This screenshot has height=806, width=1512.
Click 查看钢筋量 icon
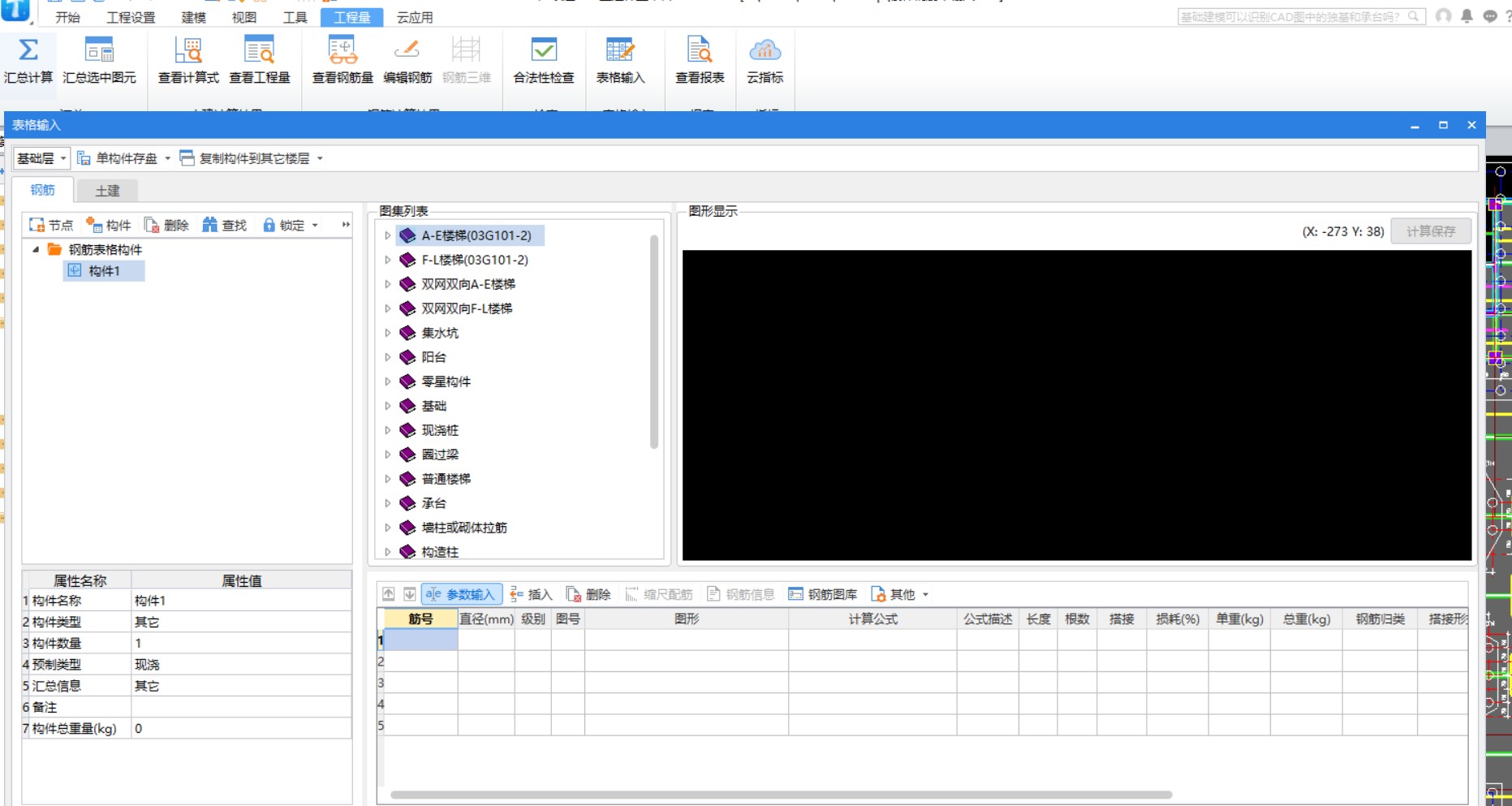click(342, 50)
